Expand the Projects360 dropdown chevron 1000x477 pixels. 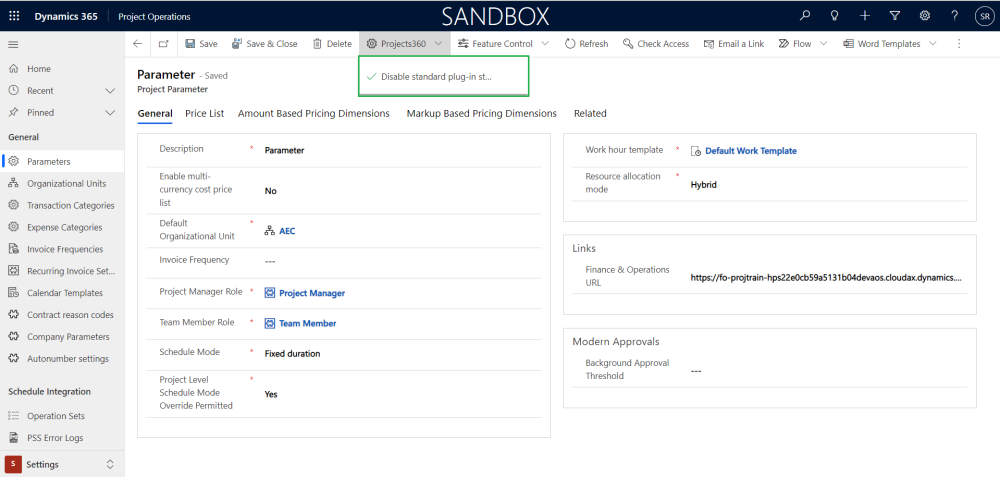439,43
